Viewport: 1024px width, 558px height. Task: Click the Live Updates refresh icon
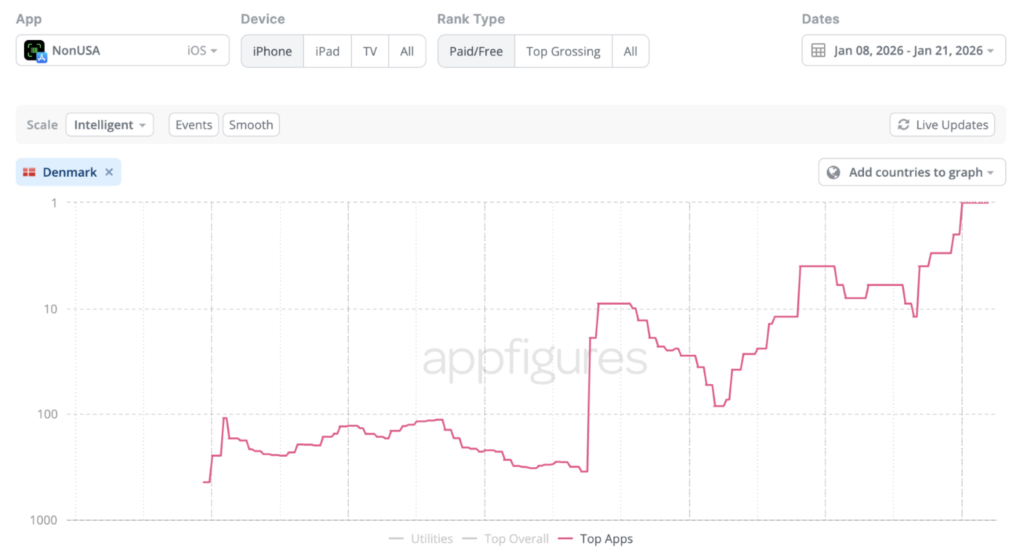[903, 125]
